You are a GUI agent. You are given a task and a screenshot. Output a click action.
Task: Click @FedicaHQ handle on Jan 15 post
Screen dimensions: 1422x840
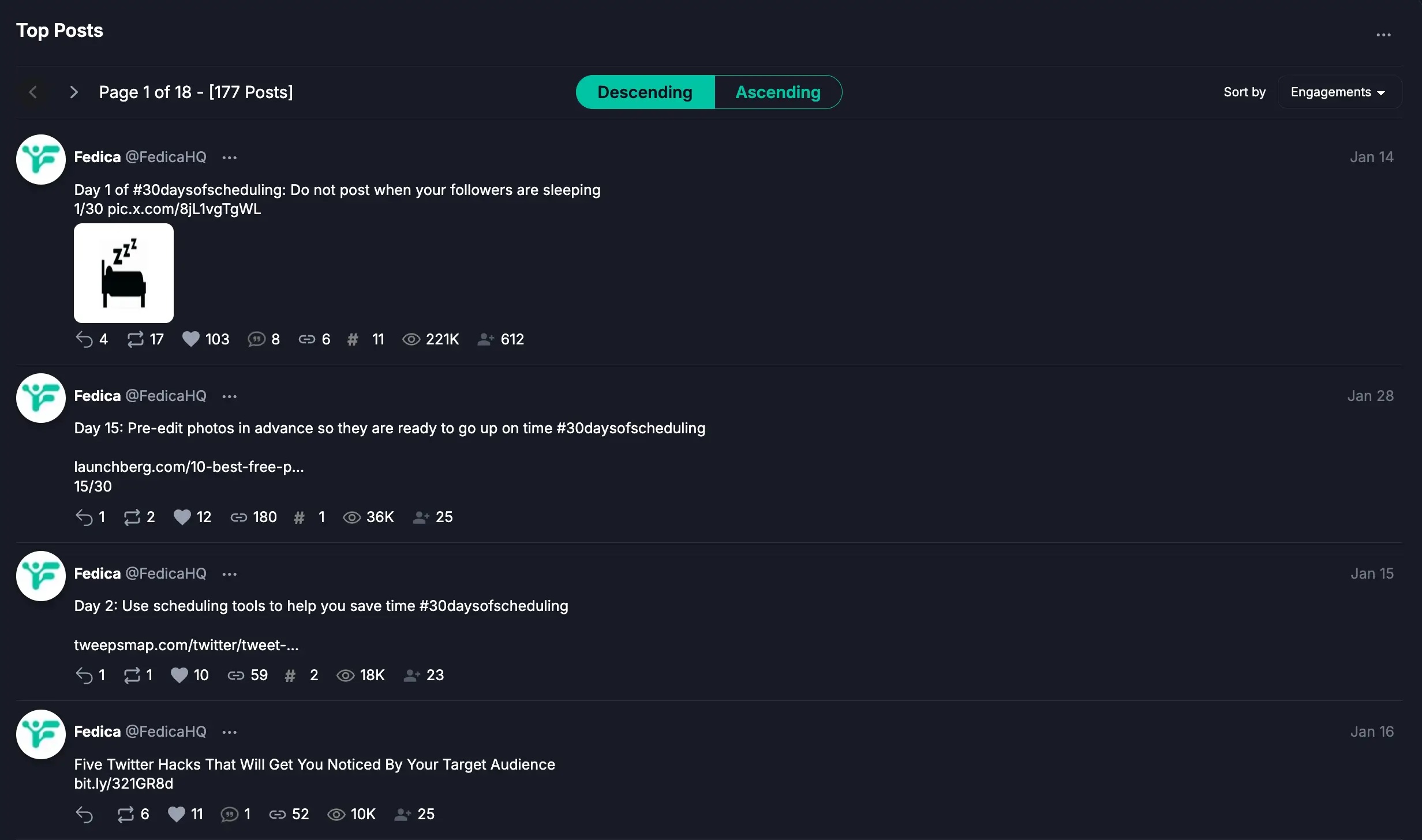166,573
